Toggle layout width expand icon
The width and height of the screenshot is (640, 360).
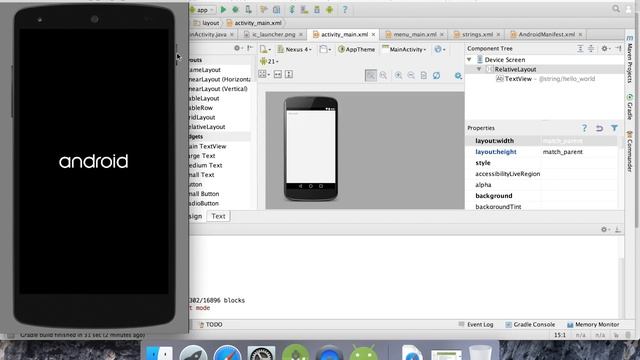tap(278, 74)
